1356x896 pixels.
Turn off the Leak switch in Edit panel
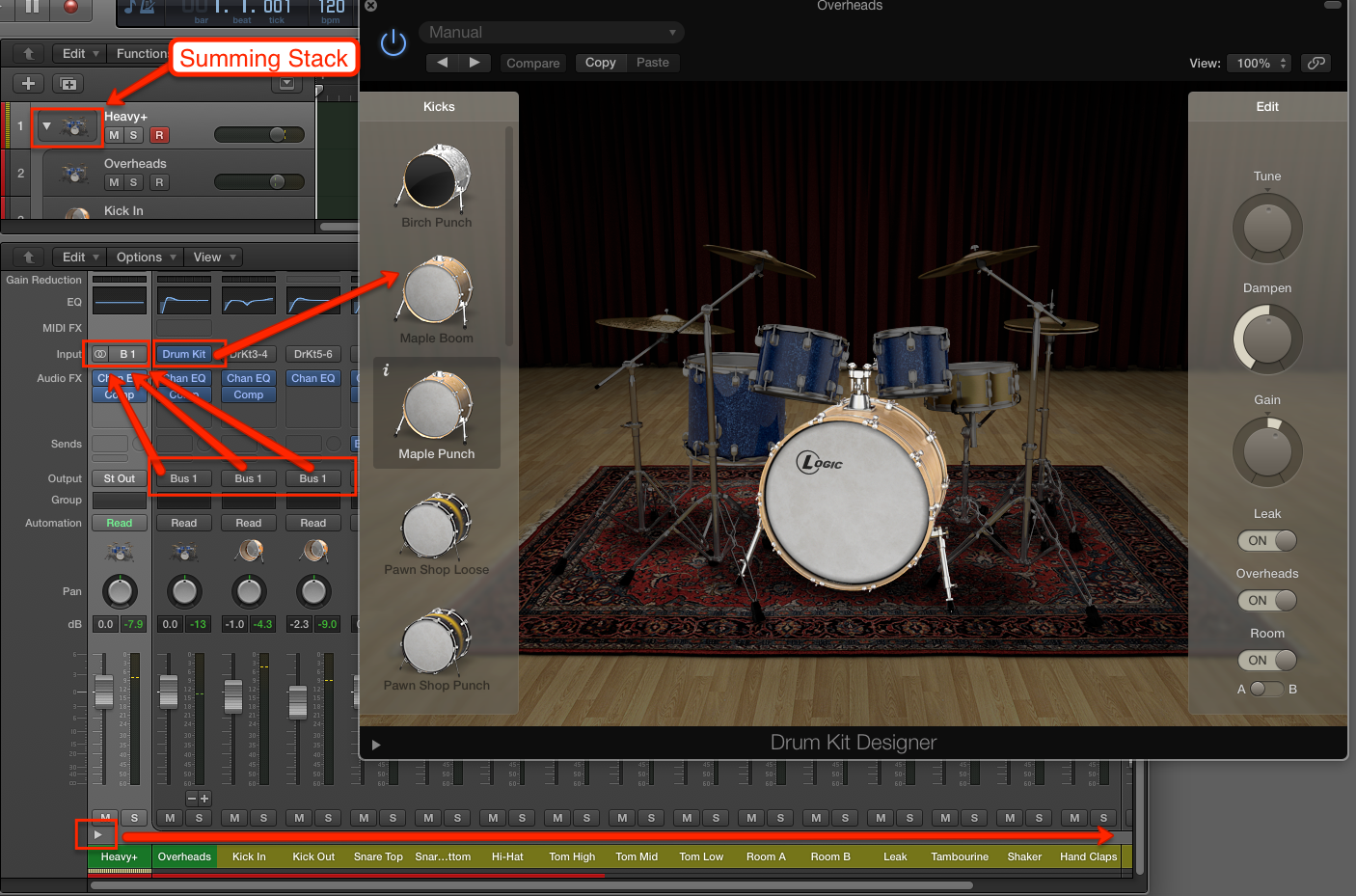tap(1267, 541)
